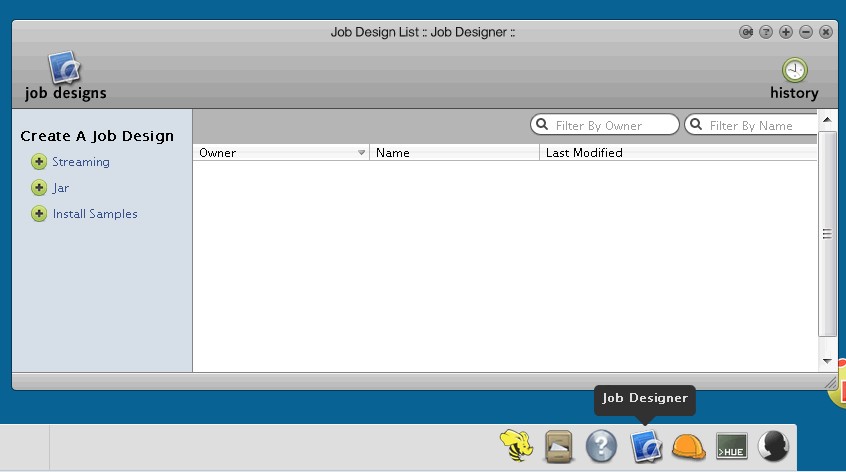Viewport: 846px width, 472px height.
Task: Open the job designs view icon
Action: pyautogui.click(x=64, y=67)
